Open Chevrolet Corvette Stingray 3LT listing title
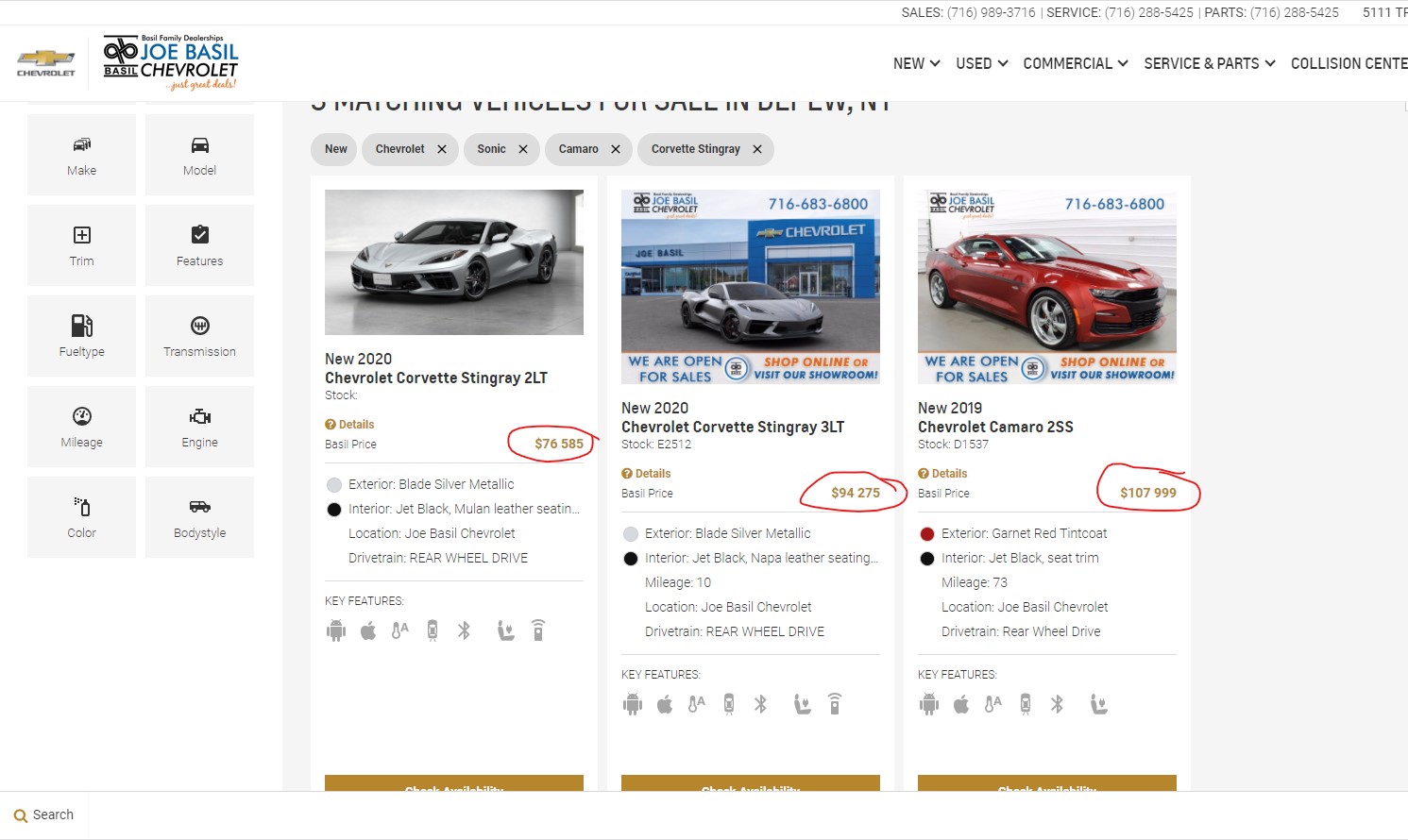1408x840 pixels. (733, 427)
